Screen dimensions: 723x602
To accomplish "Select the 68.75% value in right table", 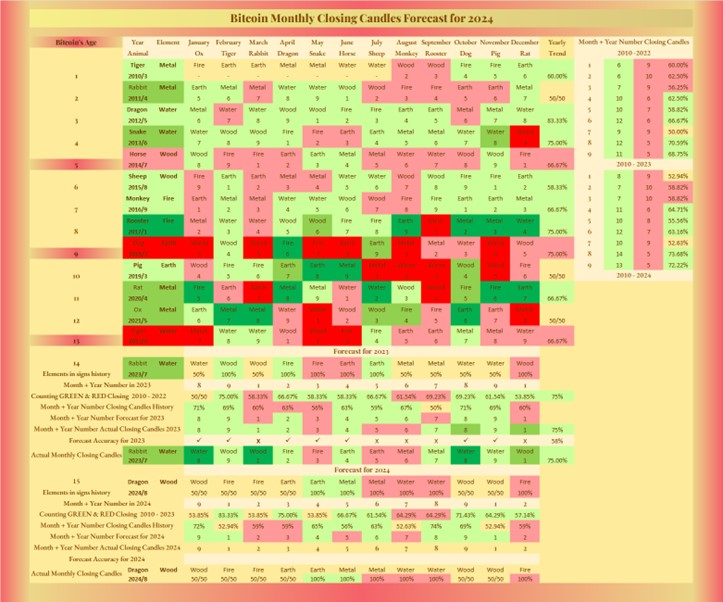I will pos(677,153).
